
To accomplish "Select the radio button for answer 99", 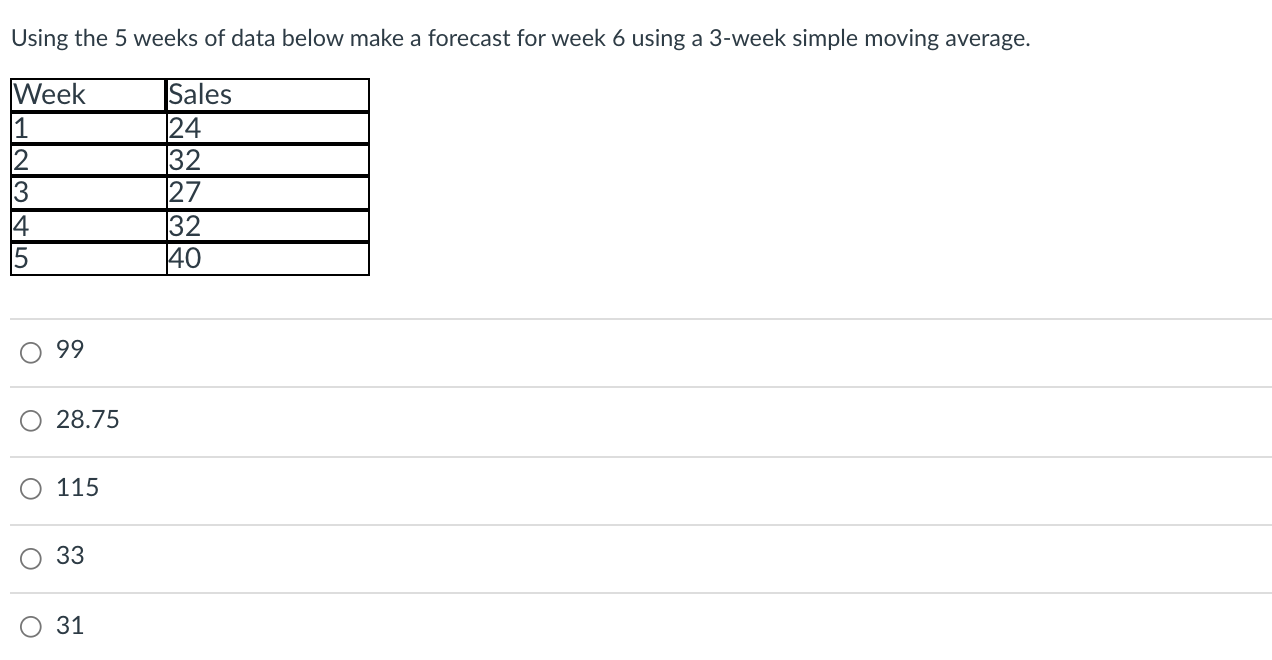I will coord(31,351).
